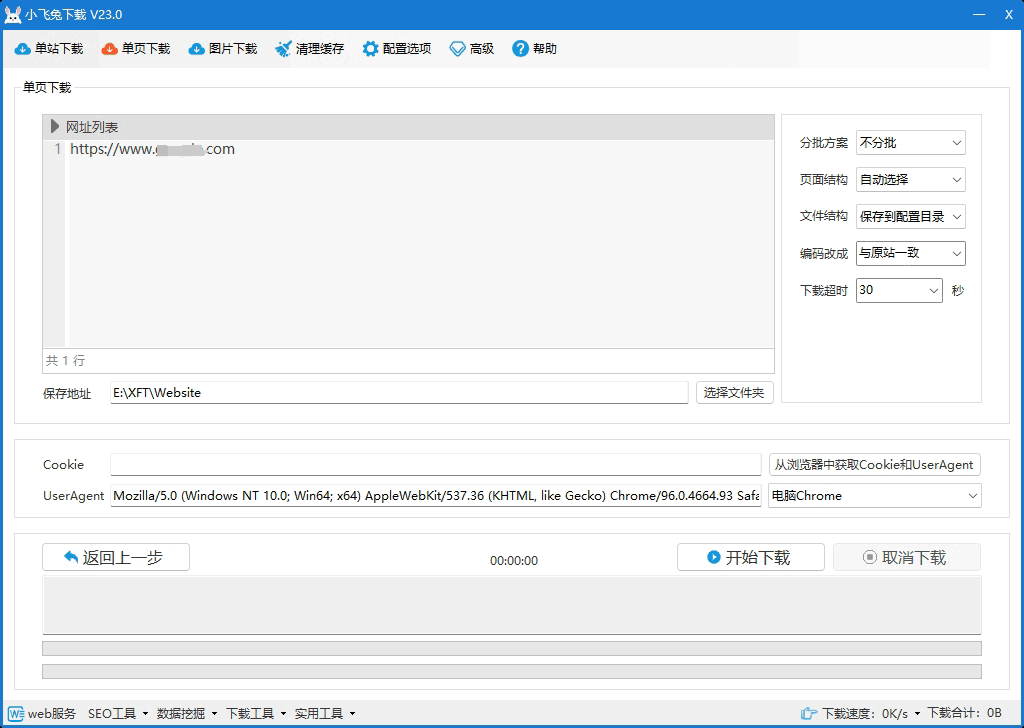Expand the 网址列表 disclosure triangle
The width and height of the screenshot is (1024, 728).
coord(55,127)
